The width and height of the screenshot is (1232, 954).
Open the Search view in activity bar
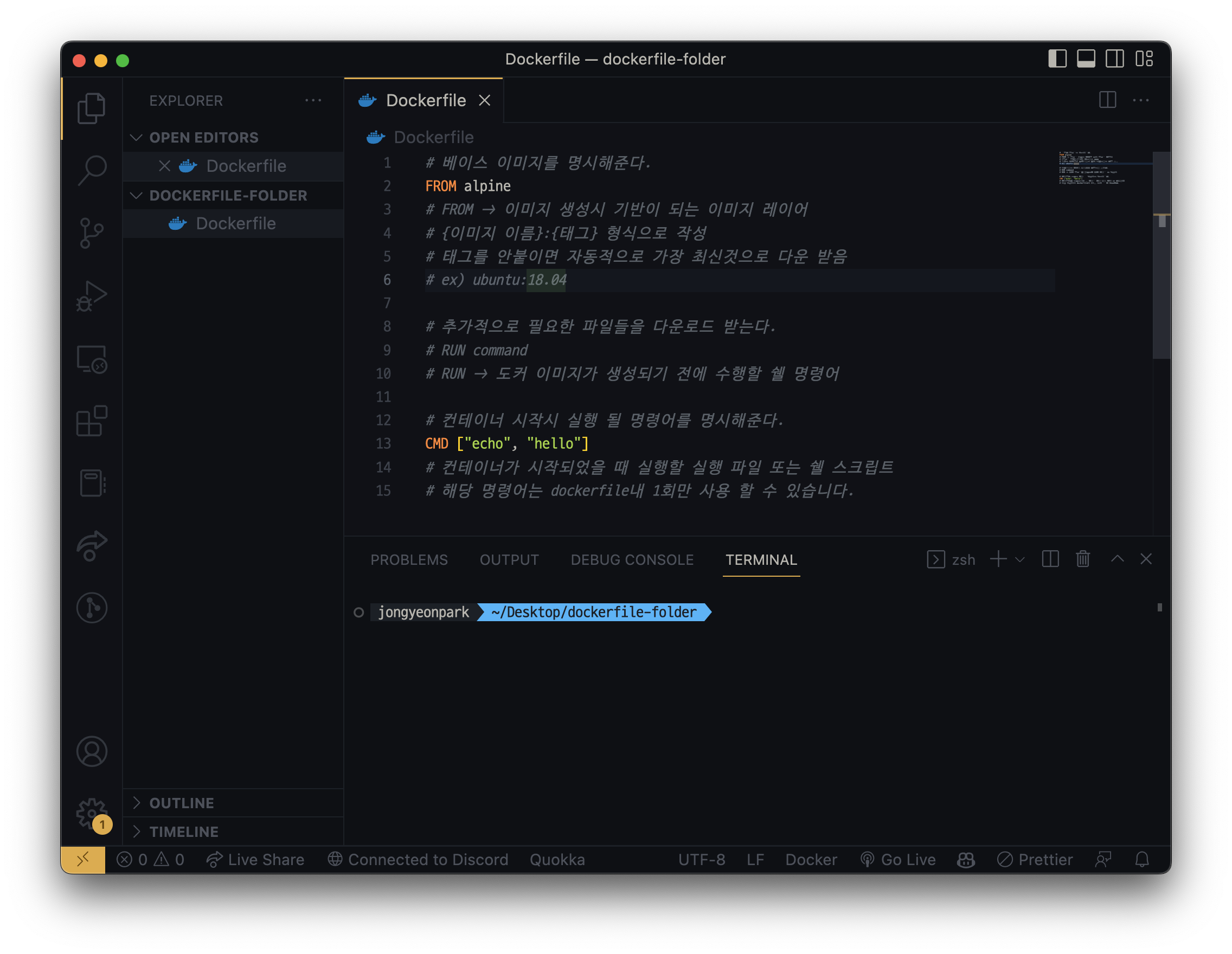92,170
